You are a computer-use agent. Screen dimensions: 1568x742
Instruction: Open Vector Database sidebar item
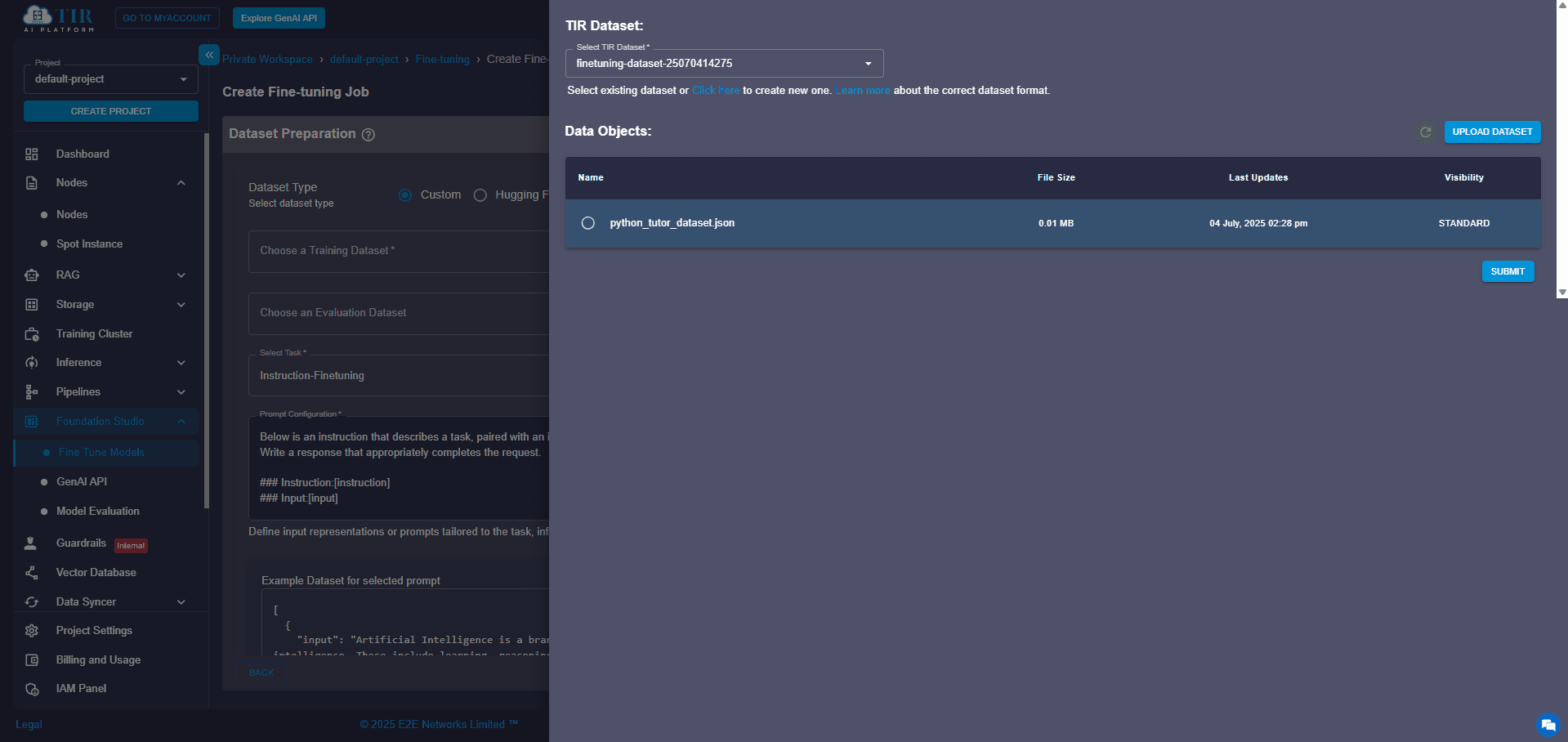point(96,573)
